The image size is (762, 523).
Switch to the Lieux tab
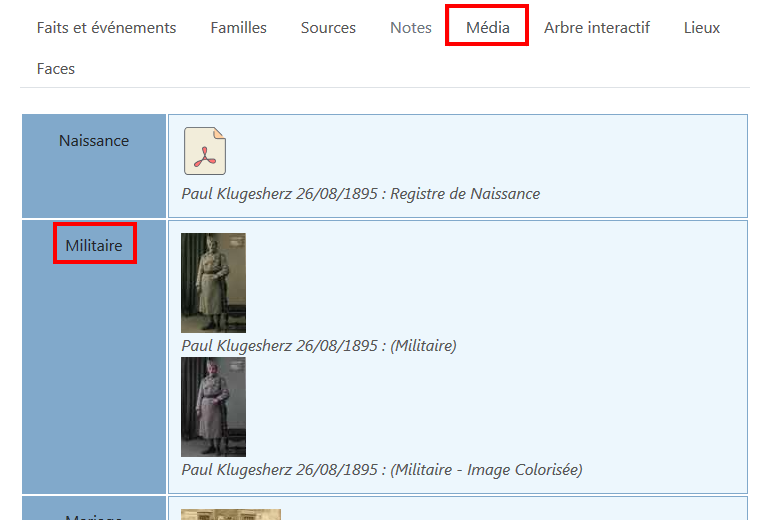[701, 27]
